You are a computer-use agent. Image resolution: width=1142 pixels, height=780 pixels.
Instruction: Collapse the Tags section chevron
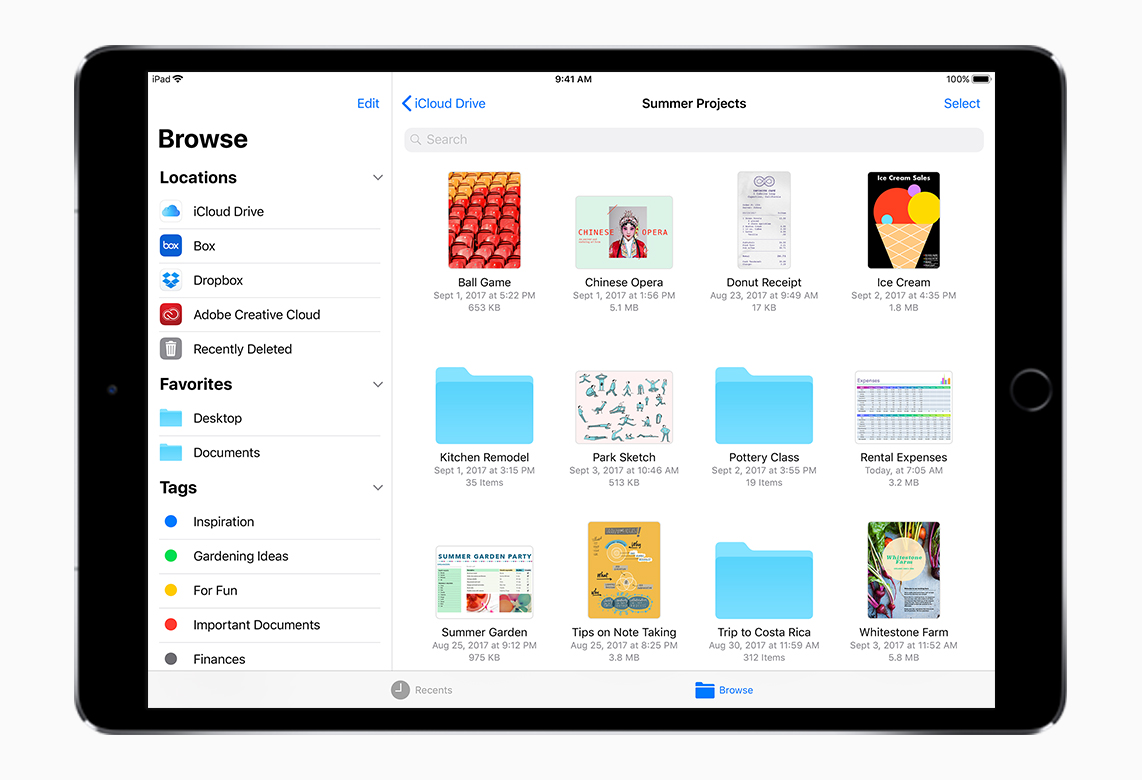378,488
